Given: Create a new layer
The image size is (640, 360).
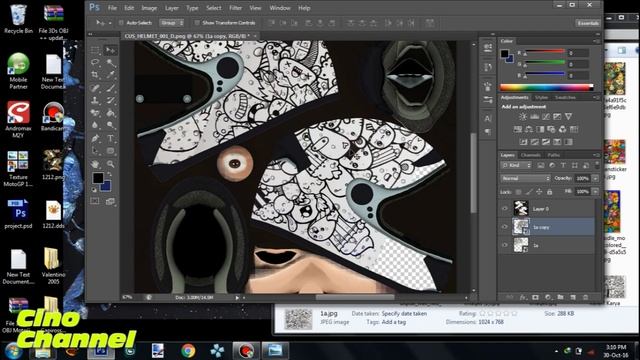Looking at the screenshot, I should 573,298.
